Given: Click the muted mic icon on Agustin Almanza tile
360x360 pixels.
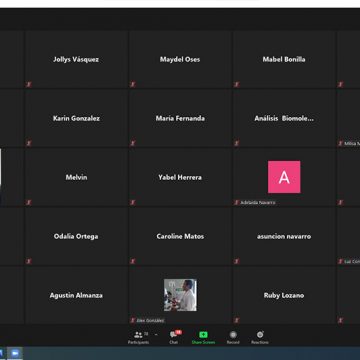Looking at the screenshot, I should point(29,320).
